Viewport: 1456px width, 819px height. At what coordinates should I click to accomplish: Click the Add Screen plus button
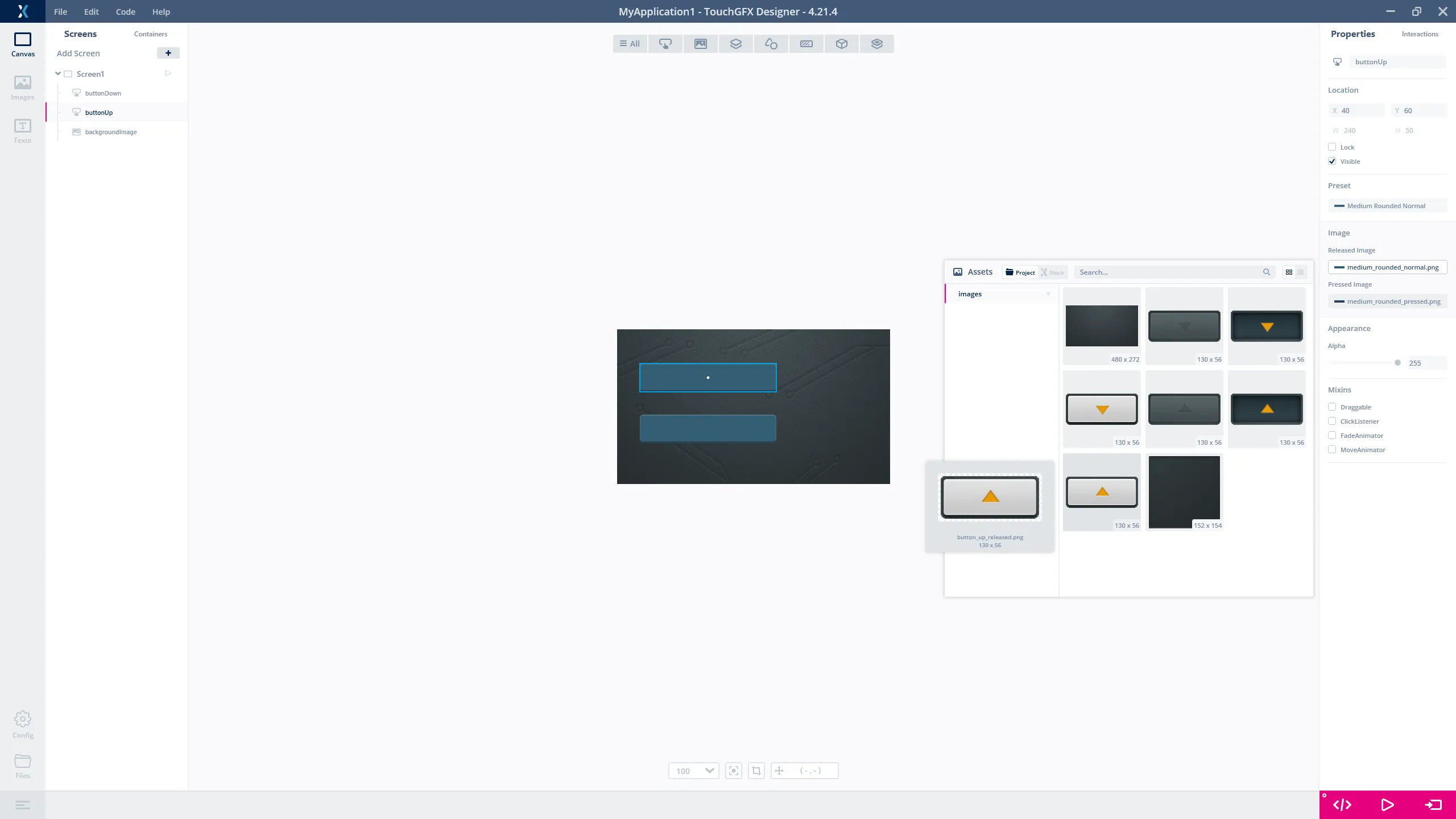168,53
